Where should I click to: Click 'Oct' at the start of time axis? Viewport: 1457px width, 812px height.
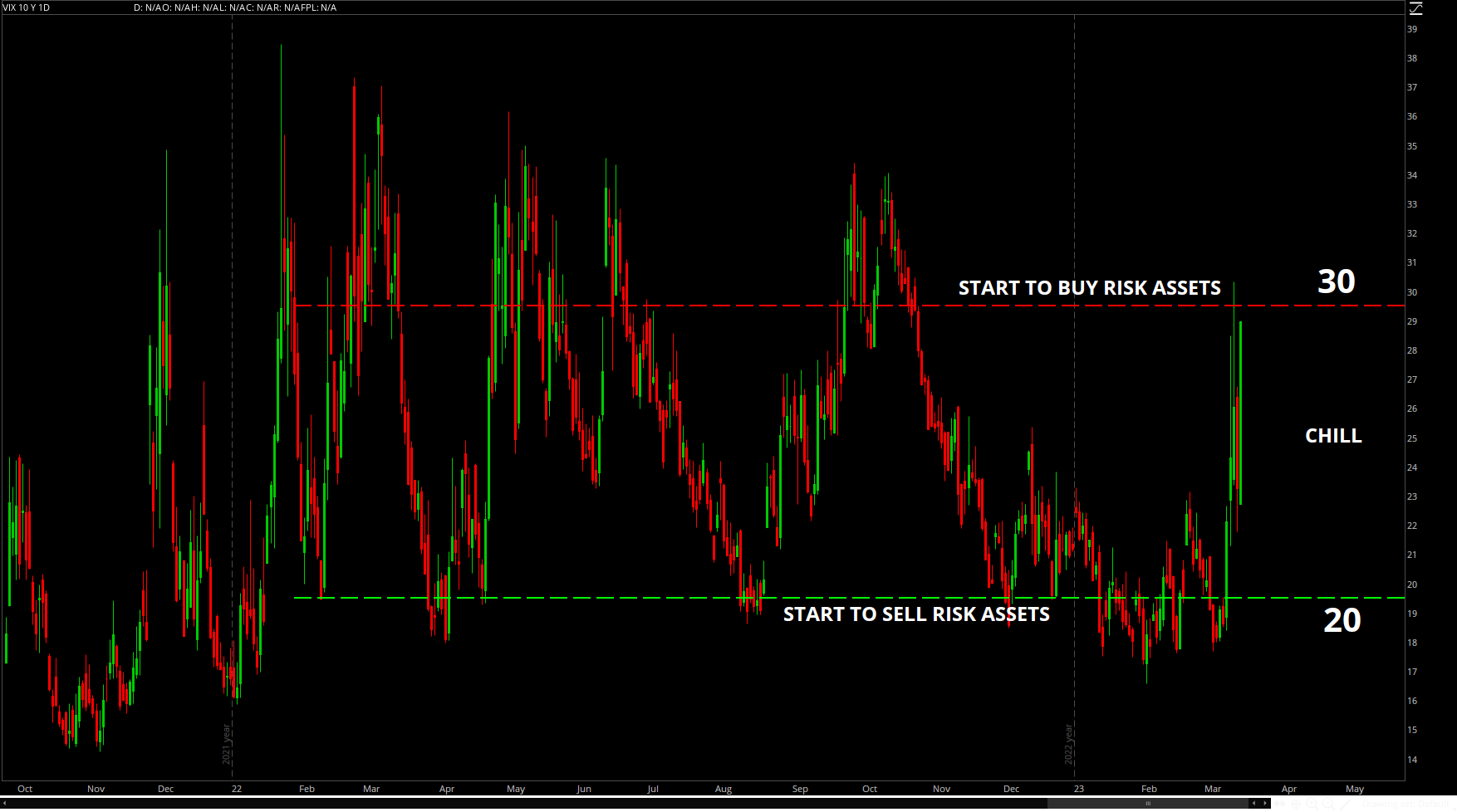25,789
